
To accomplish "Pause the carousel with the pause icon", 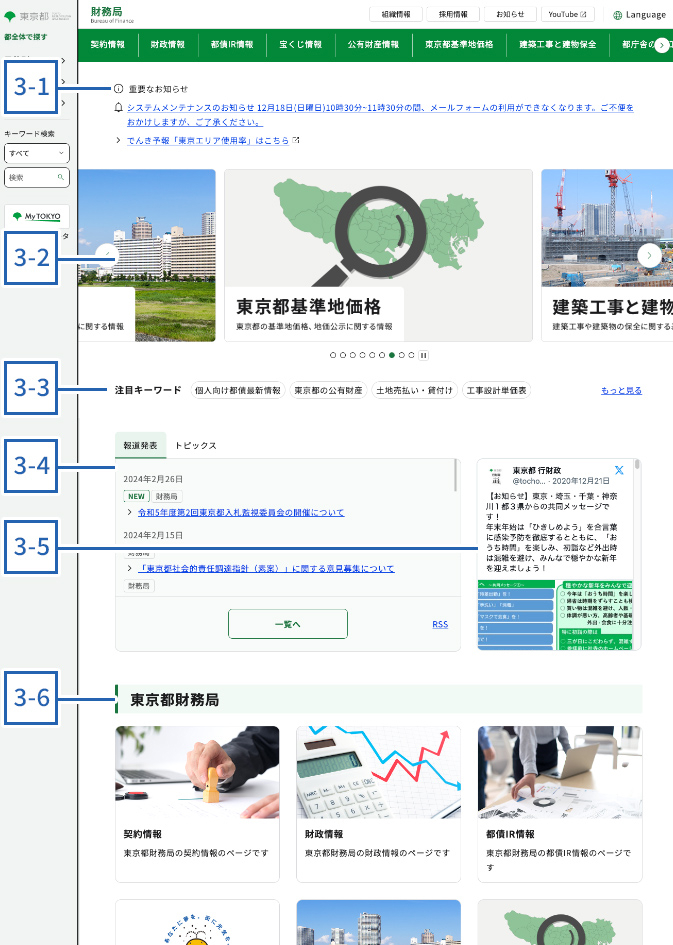I will pyautogui.click(x=424, y=355).
